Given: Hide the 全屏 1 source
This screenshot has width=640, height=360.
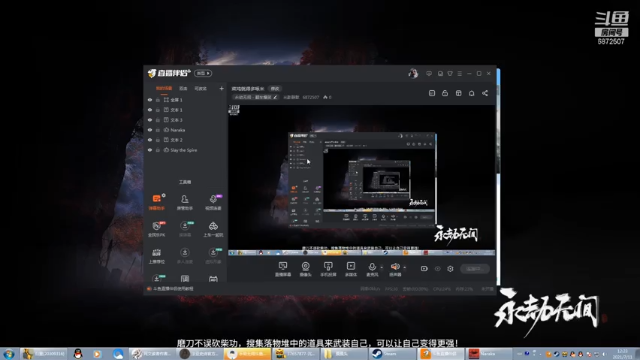Looking at the screenshot, I should point(150,100).
